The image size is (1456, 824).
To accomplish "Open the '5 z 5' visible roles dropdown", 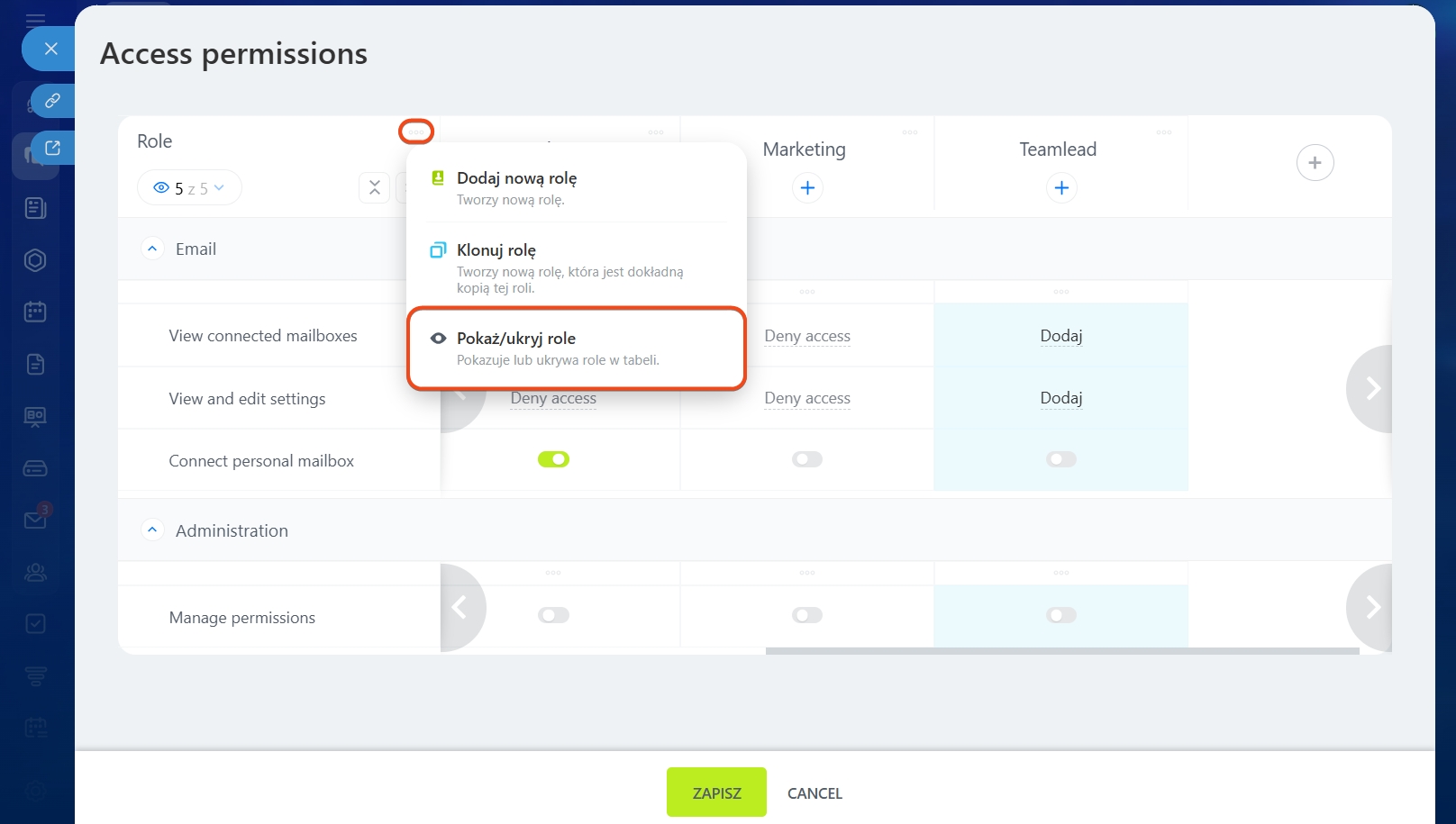I will point(189,188).
